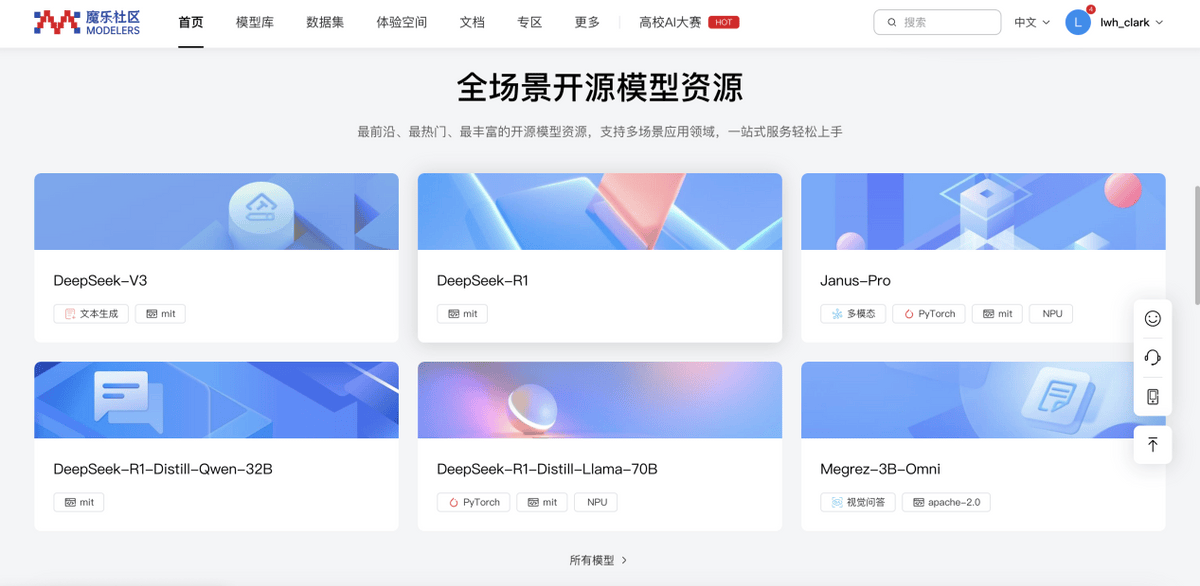Click the Modelers community logo
This screenshot has width=1200, height=586.
[x=87, y=22]
